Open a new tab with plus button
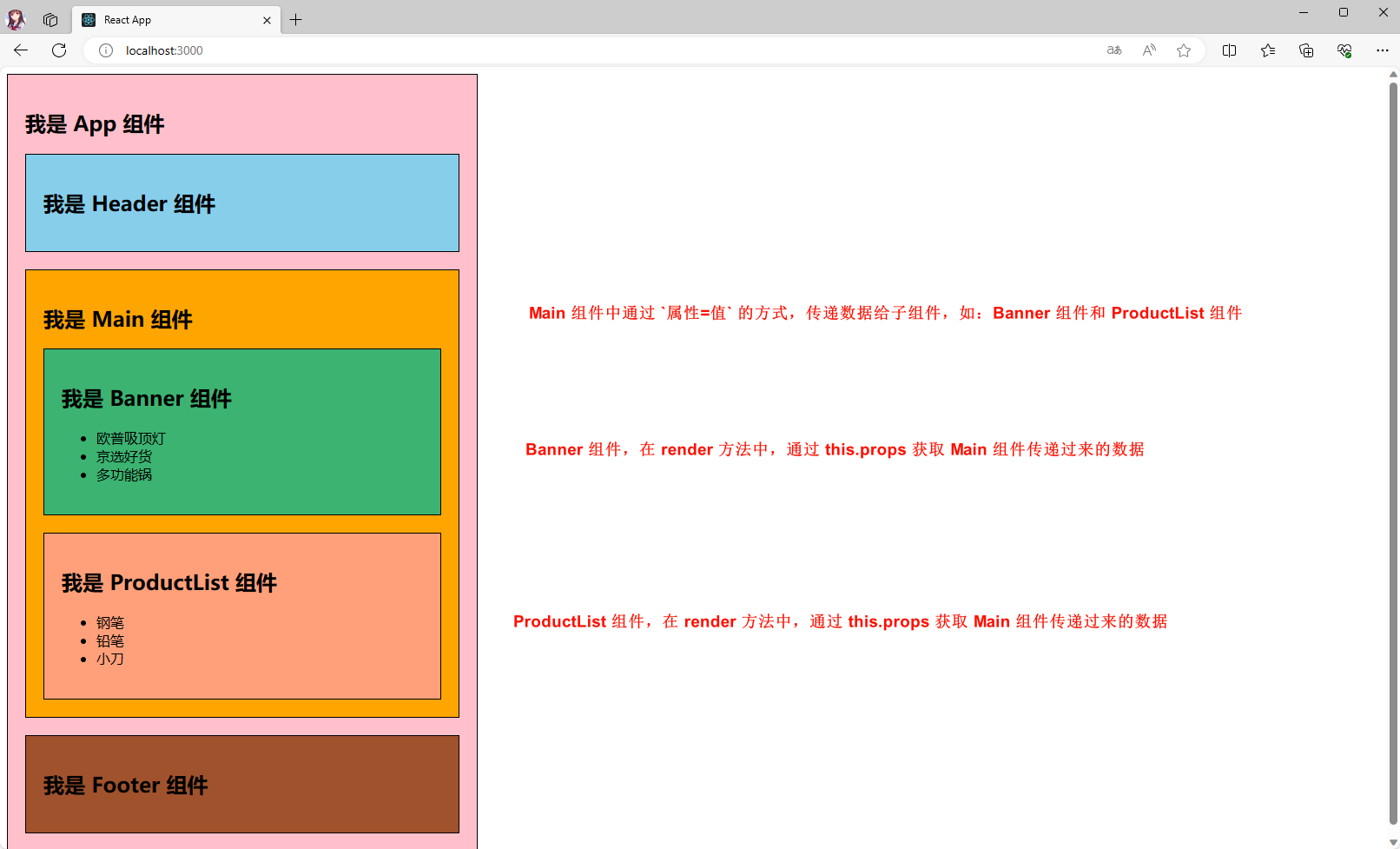The height and width of the screenshot is (849, 1400). click(x=296, y=20)
